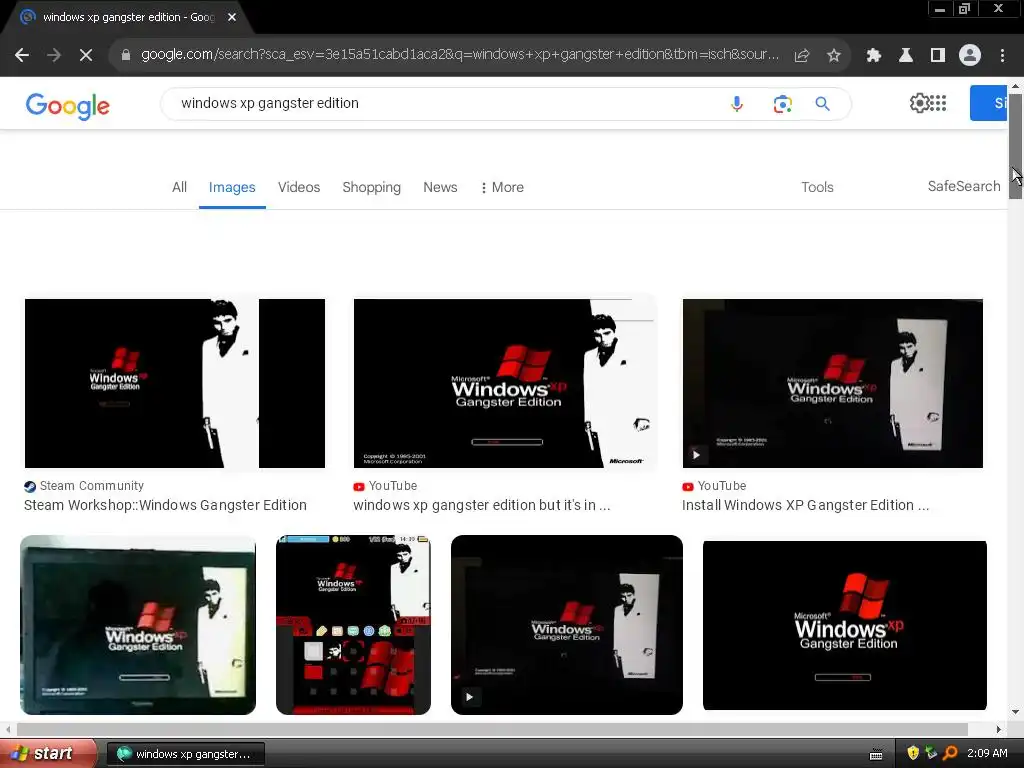The image size is (1024, 768).
Task: Switch to the Shopping tab
Action: pyautogui.click(x=372, y=187)
